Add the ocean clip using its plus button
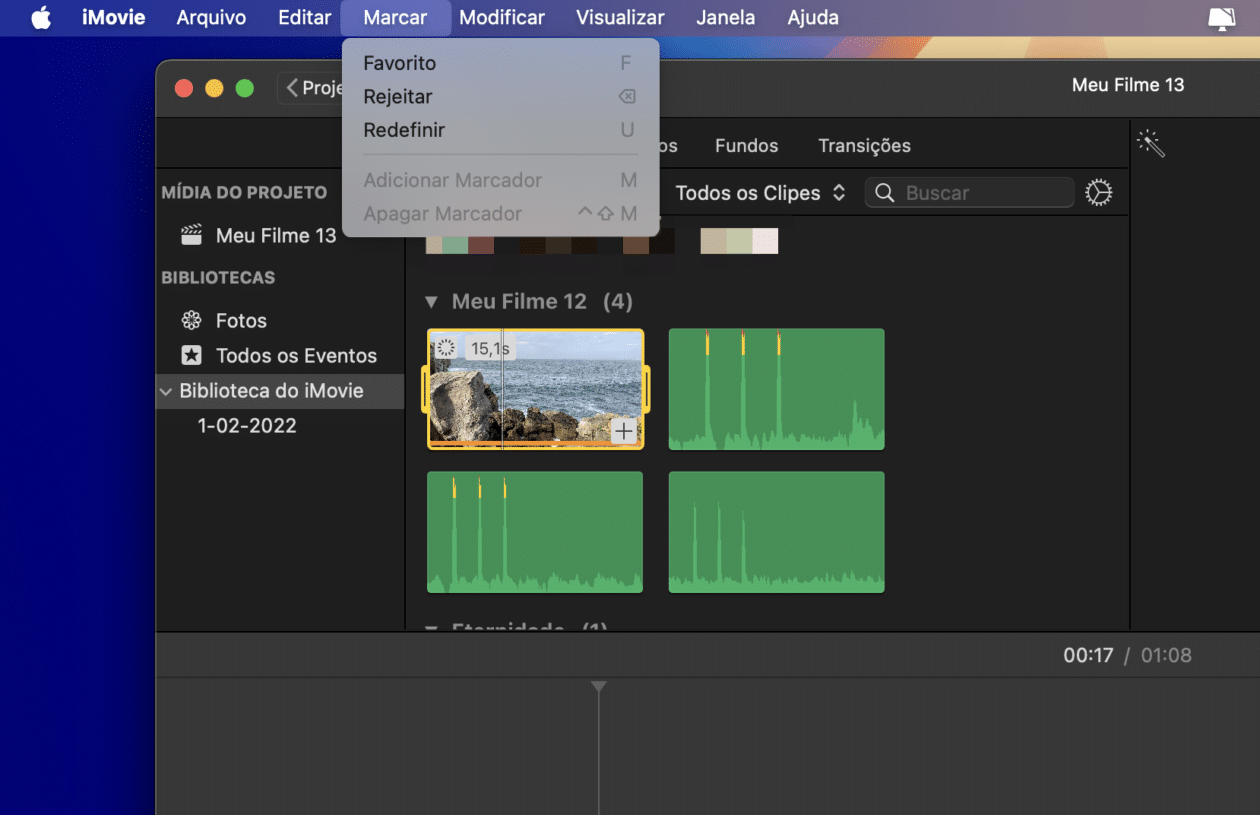The image size is (1260, 815). 625,430
